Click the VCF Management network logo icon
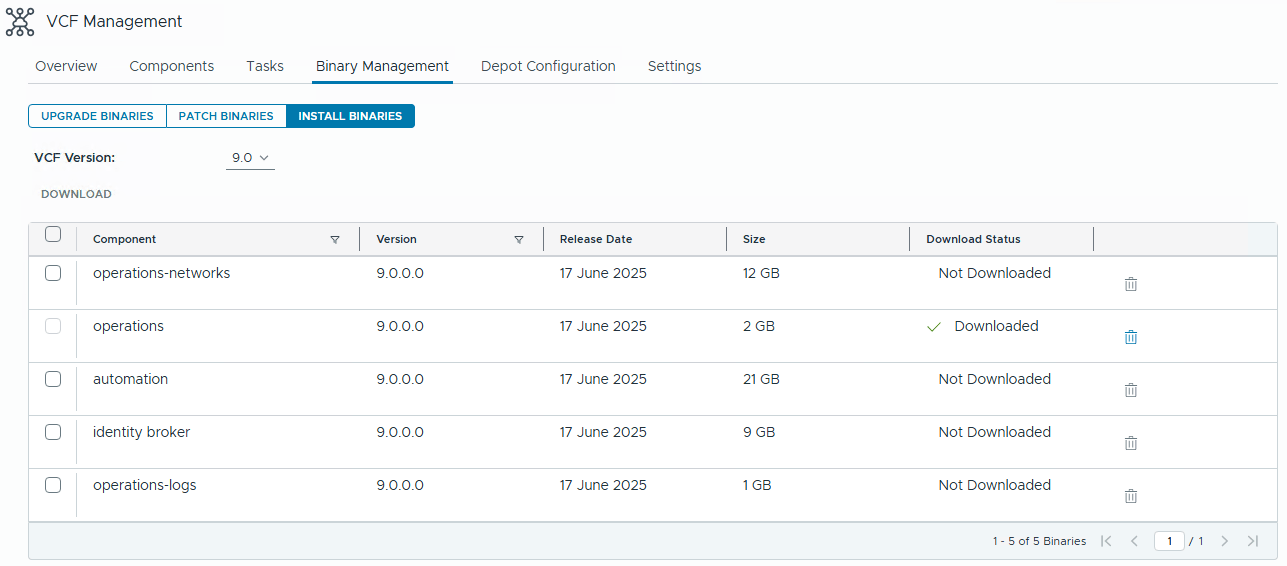1287x566 pixels. click(x=20, y=21)
